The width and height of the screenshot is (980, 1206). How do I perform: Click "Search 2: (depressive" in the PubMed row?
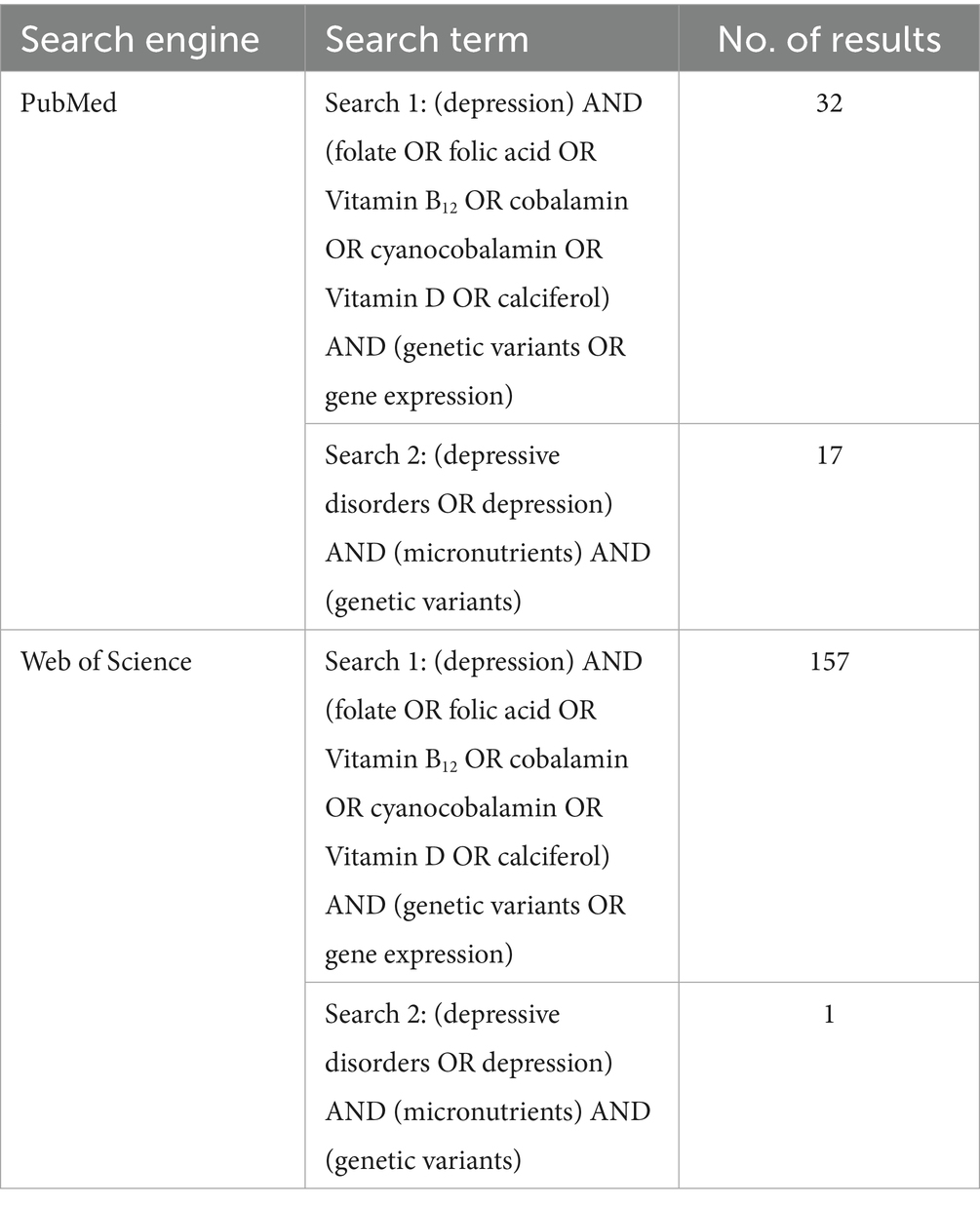click(x=443, y=455)
